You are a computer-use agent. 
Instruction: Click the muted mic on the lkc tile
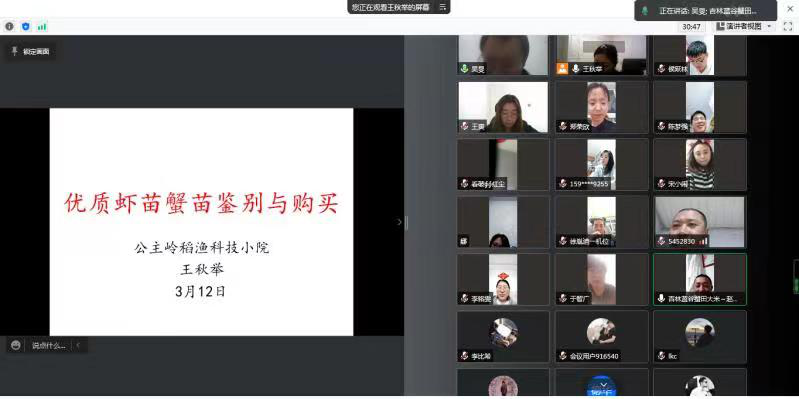click(x=661, y=356)
